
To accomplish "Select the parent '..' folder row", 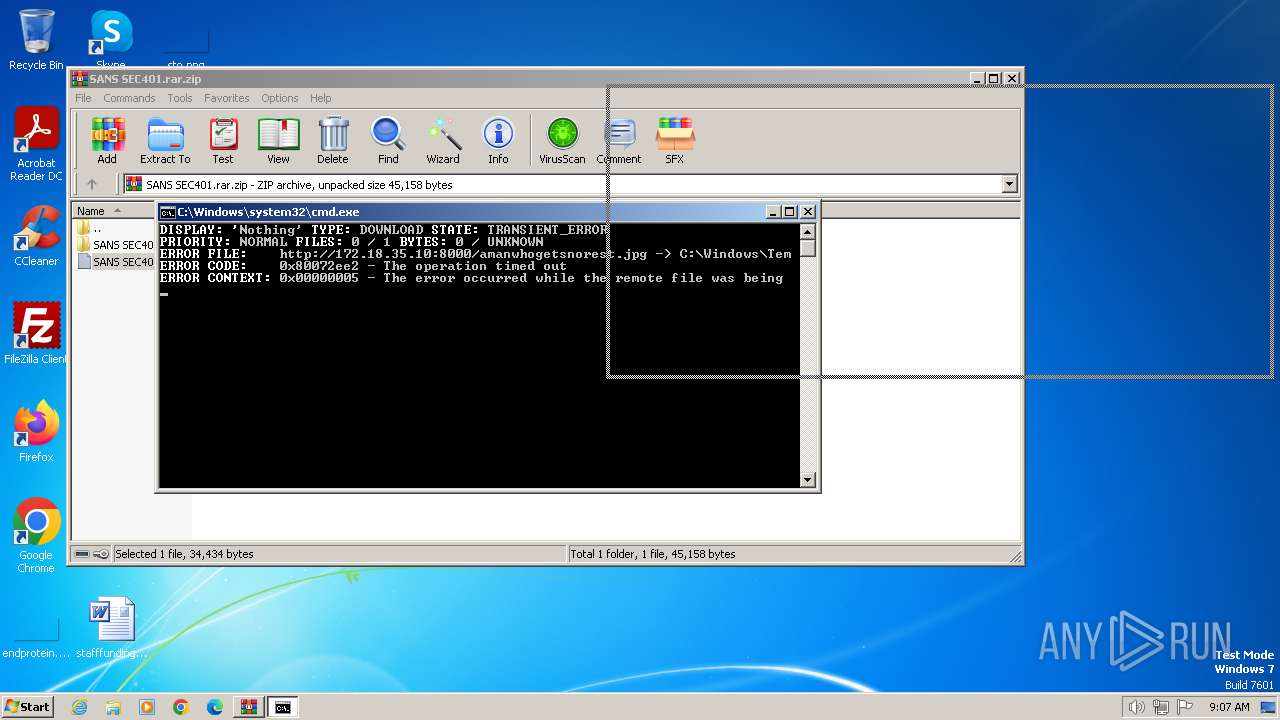I will click(96, 228).
